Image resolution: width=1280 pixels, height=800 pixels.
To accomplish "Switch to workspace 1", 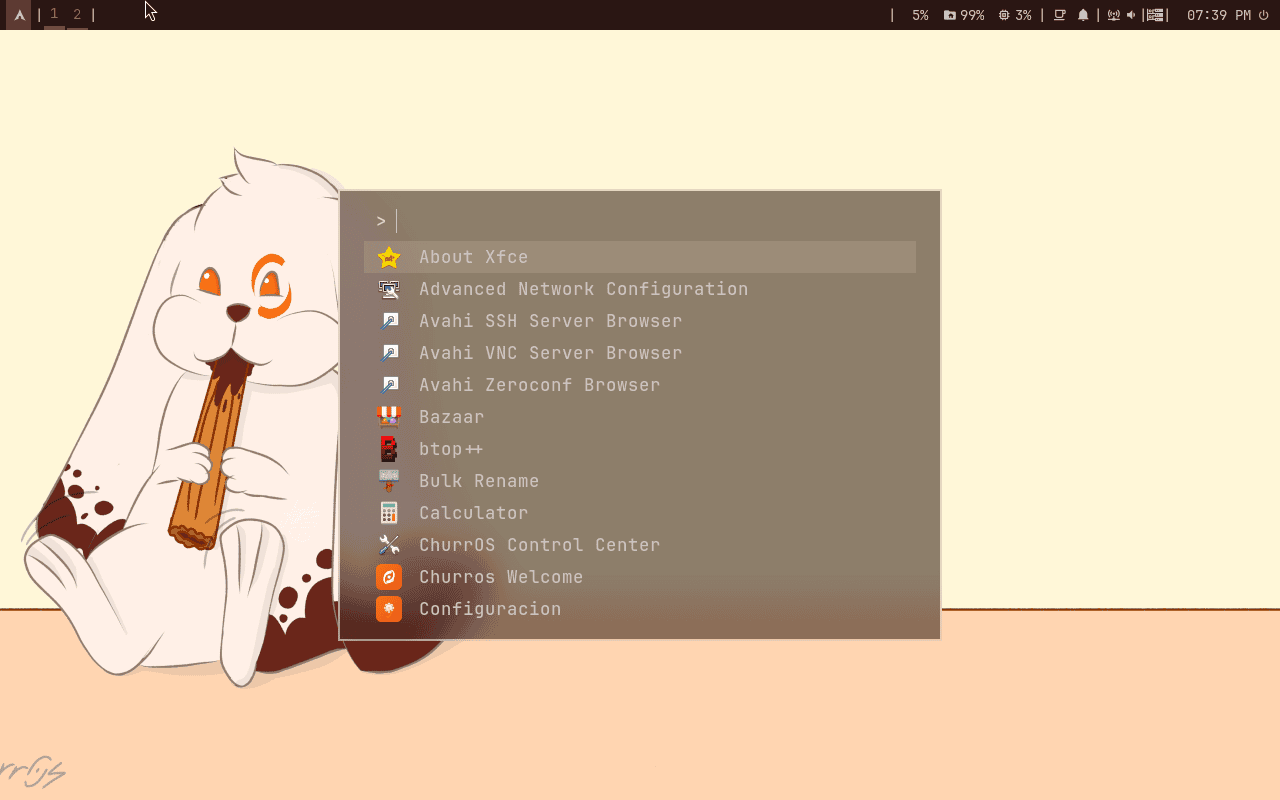I will click(x=54, y=15).
